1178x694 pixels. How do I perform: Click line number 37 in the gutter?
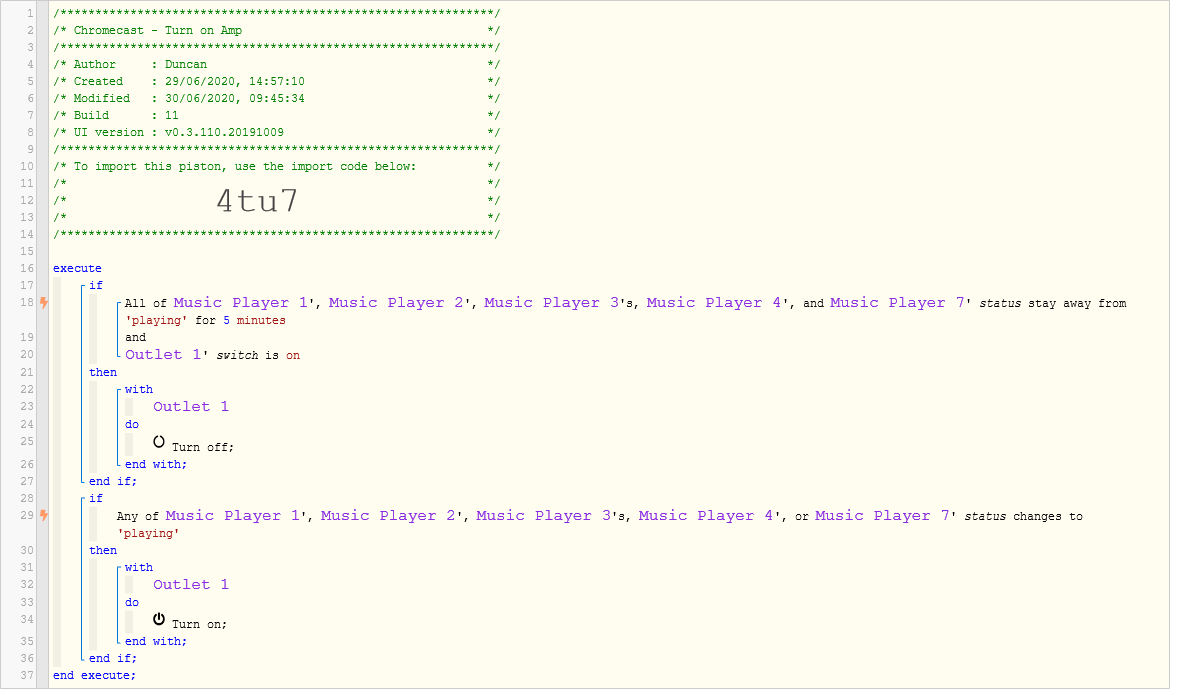(27, 675)
